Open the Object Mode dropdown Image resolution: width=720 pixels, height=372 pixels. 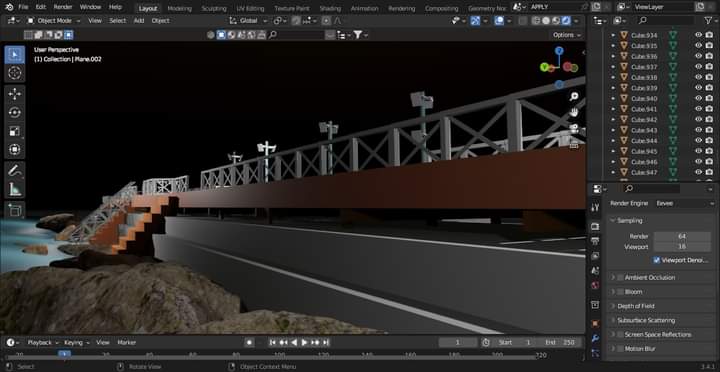(x=53, y=21)
